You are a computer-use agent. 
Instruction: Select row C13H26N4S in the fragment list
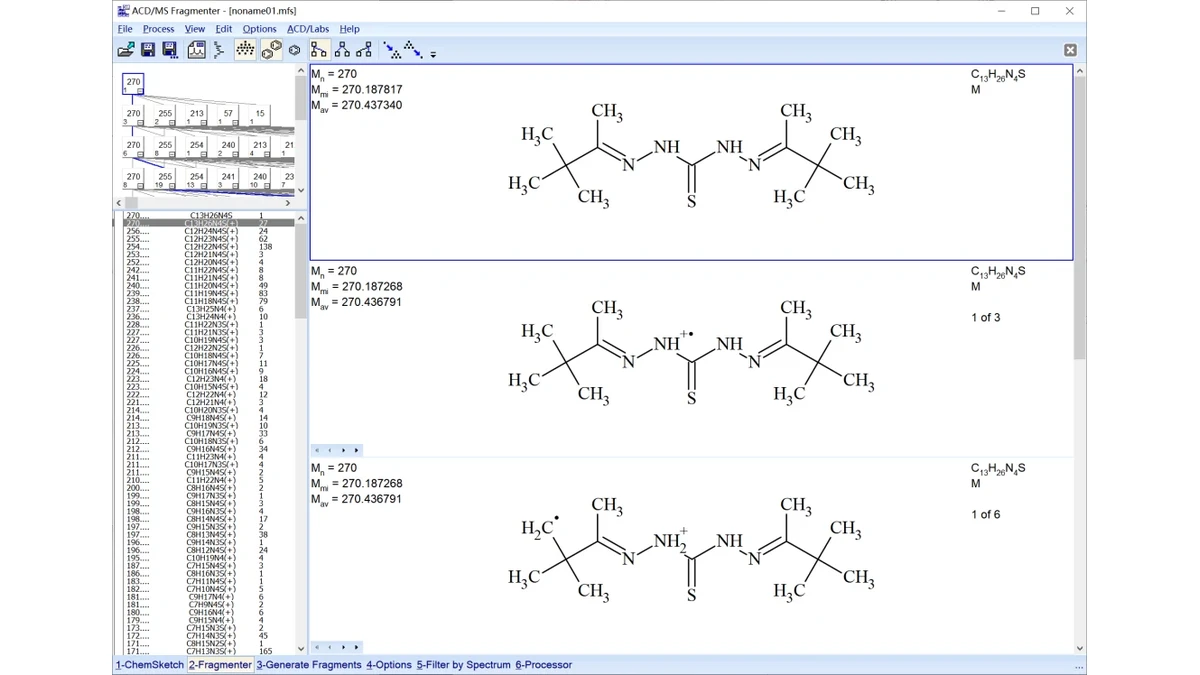[208, 215]
